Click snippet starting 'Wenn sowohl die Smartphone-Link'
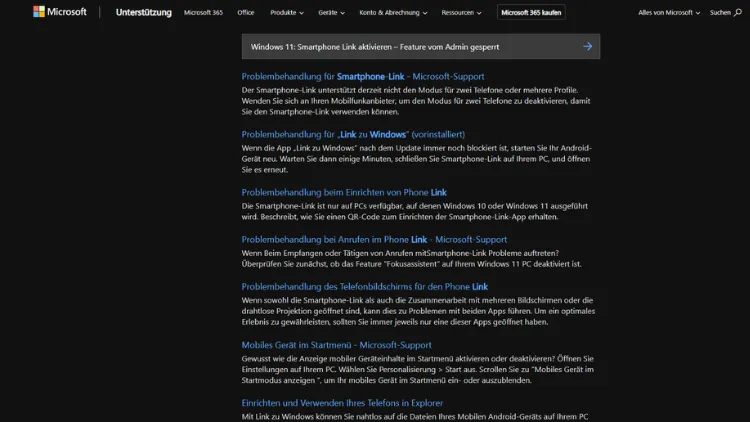 click(x=418, y=311)
